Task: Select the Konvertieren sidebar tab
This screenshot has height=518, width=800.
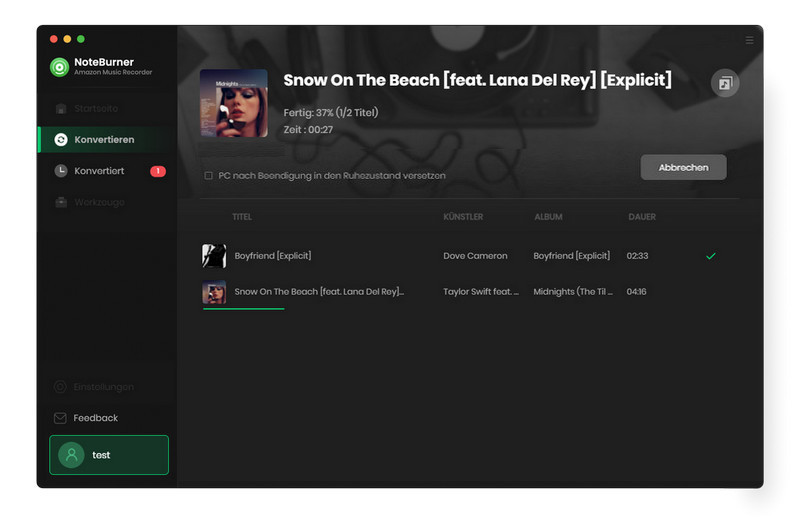Action: click(x=106, y=139)
